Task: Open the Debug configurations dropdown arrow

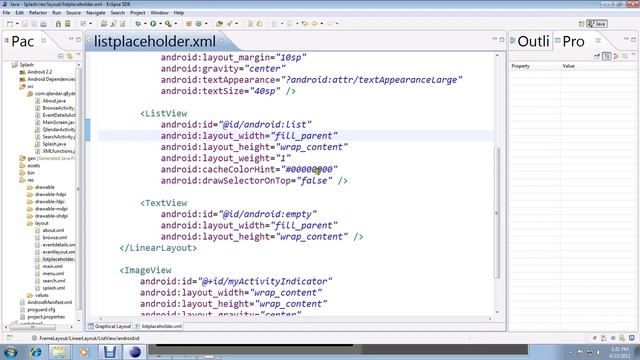Action: click(x=145, y=24)
